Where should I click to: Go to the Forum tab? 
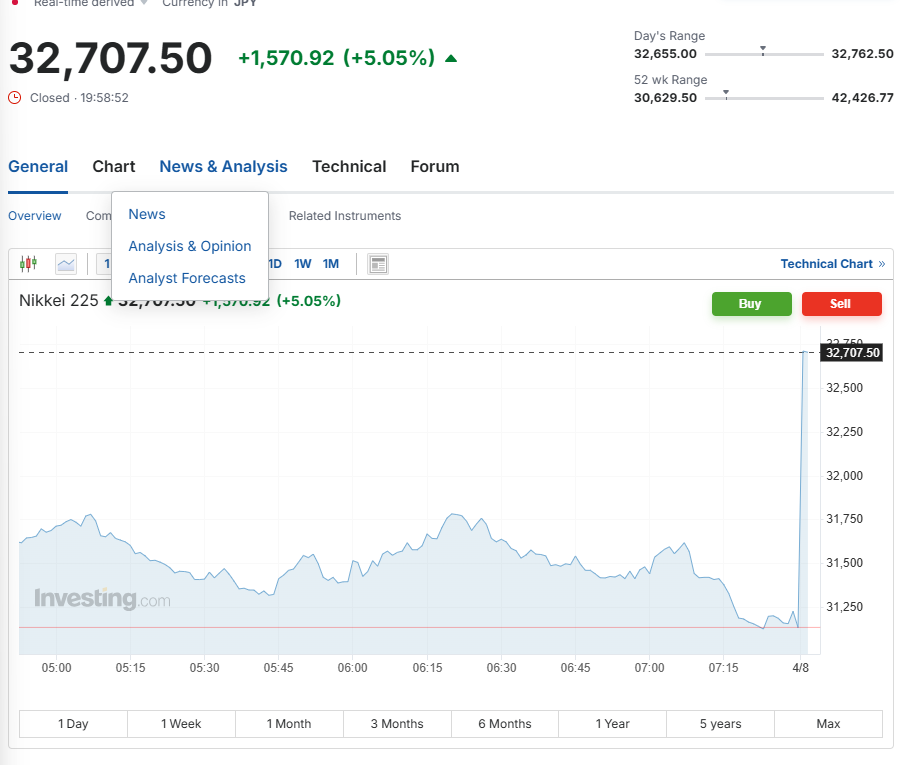coord(435,167)
